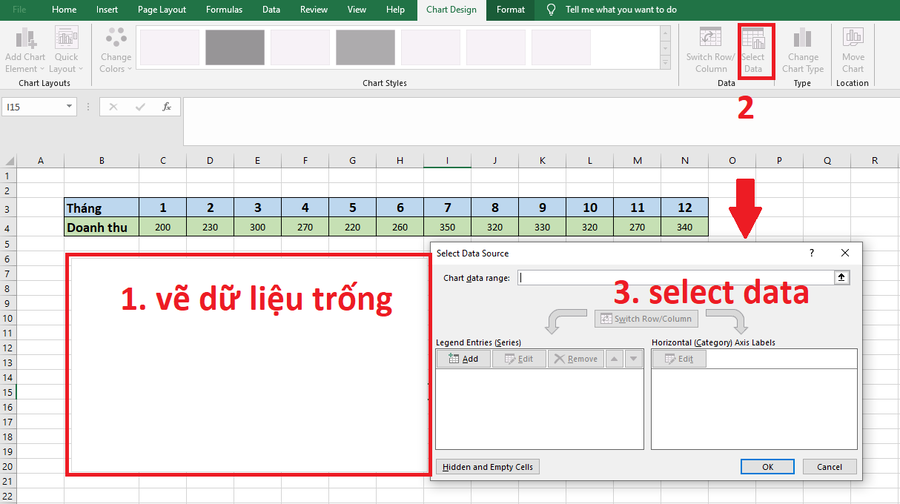900x504 pixels.
Task: Click the Insert Function fx icon
Action: click(166, 107)
